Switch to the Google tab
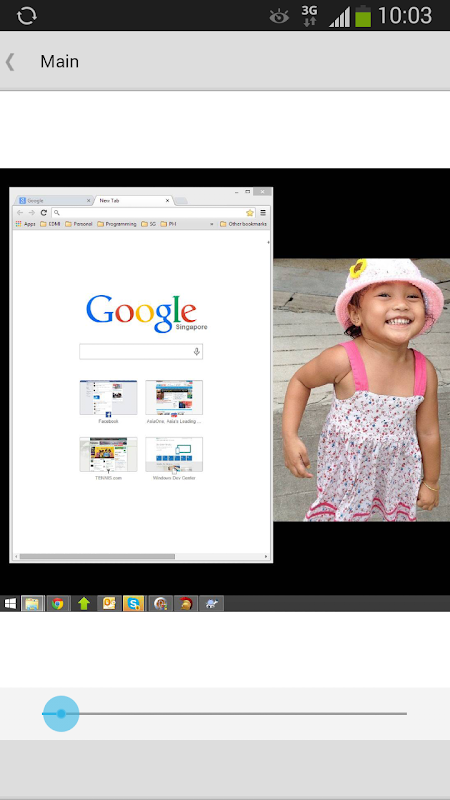450x800 pixels. pyautogui.click(x=54, y=201)
